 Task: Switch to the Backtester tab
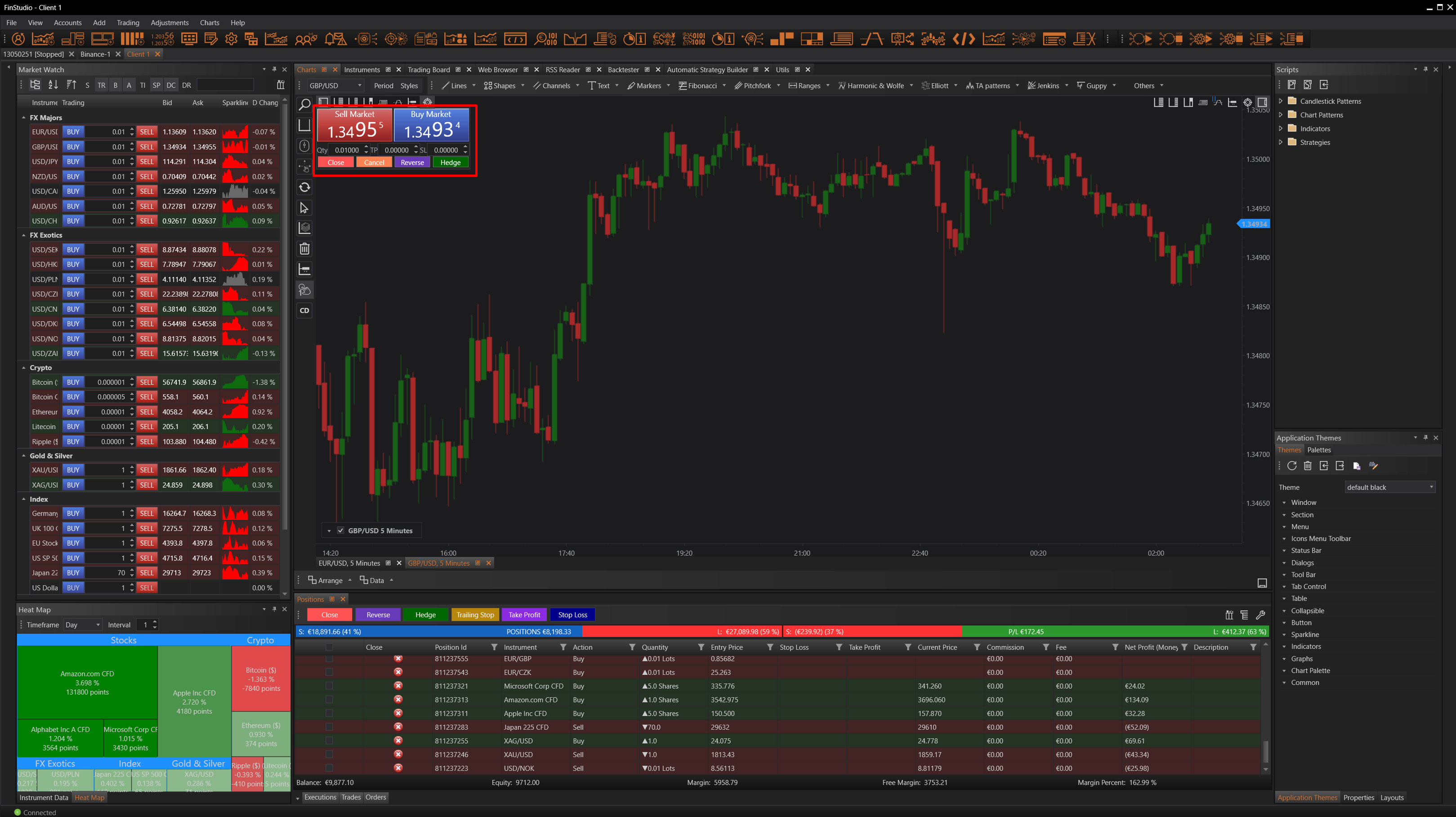click(623, 70)
